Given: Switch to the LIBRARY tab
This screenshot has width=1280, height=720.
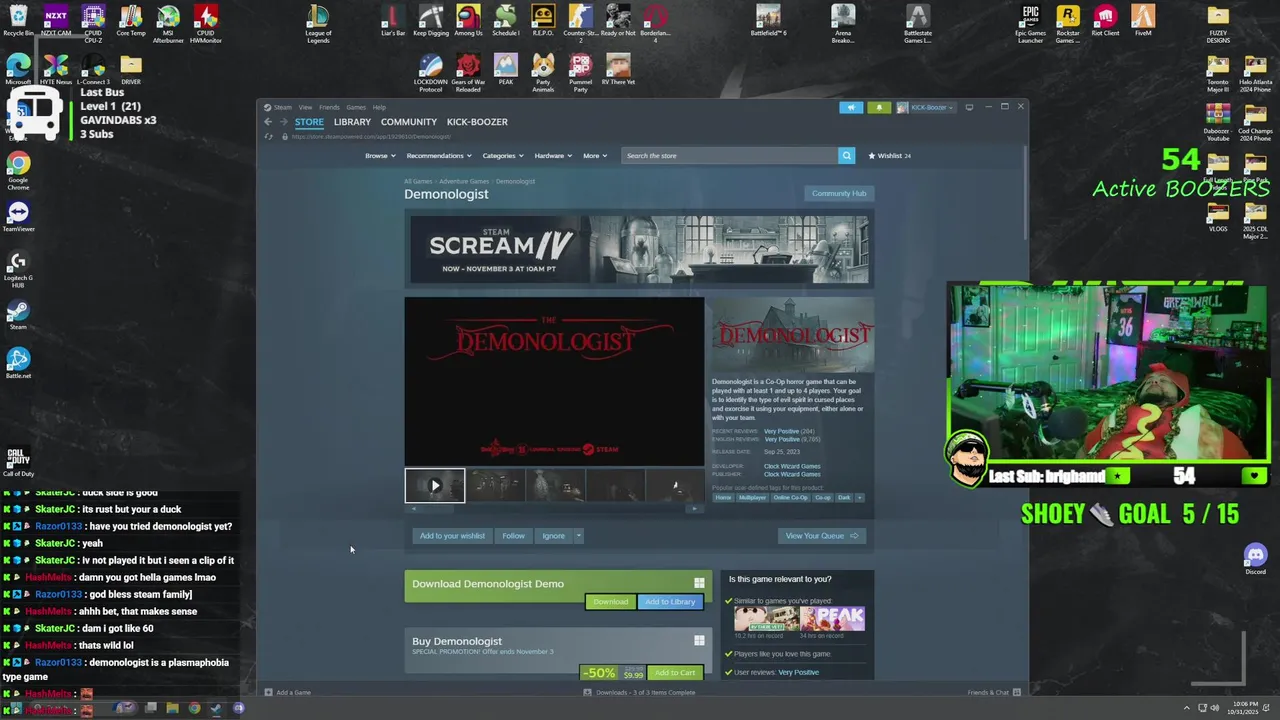Looking at the screenshot, I should [x=352, y=122].
